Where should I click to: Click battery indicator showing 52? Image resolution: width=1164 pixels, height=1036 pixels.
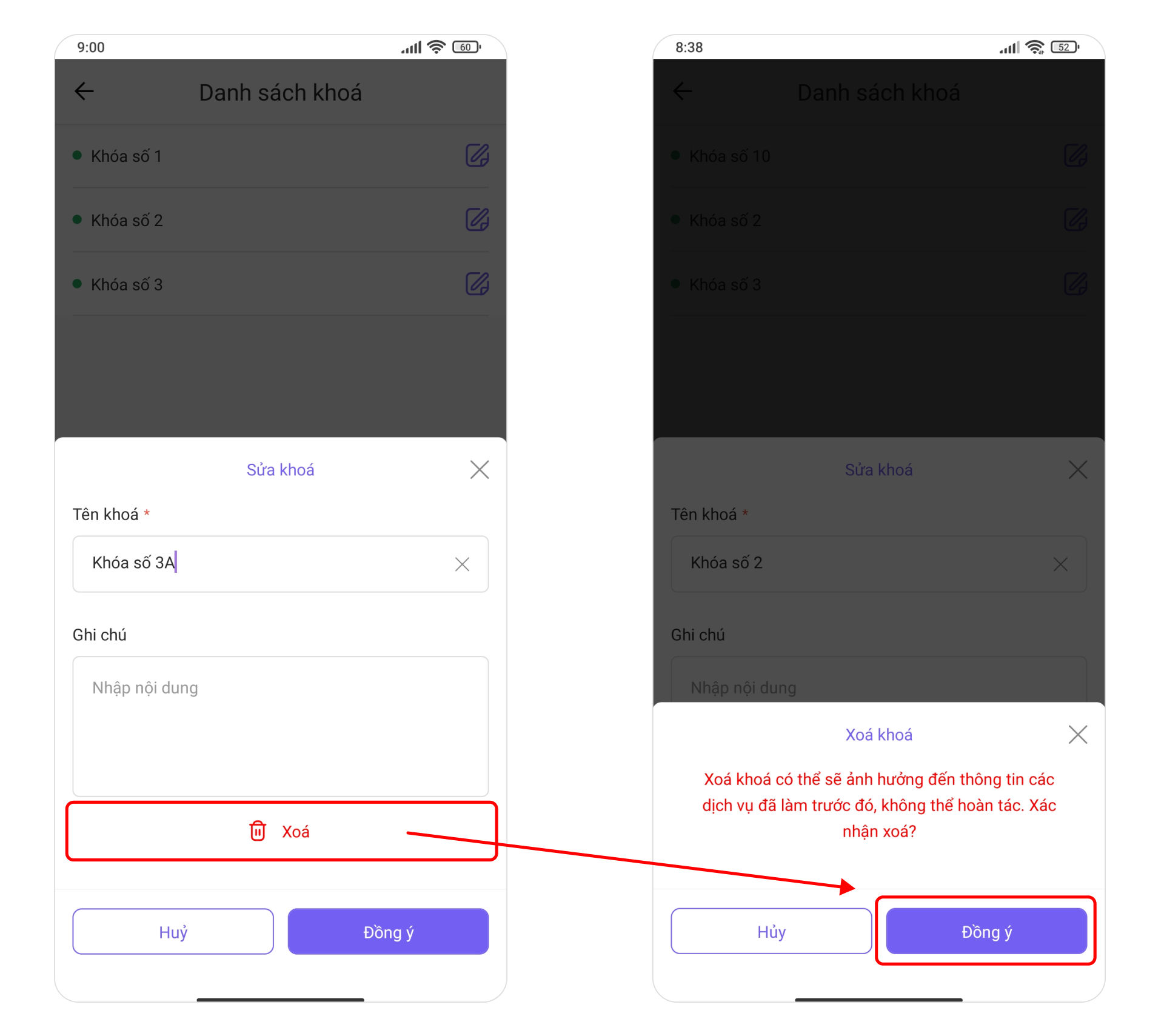(x=1065, y=47)
